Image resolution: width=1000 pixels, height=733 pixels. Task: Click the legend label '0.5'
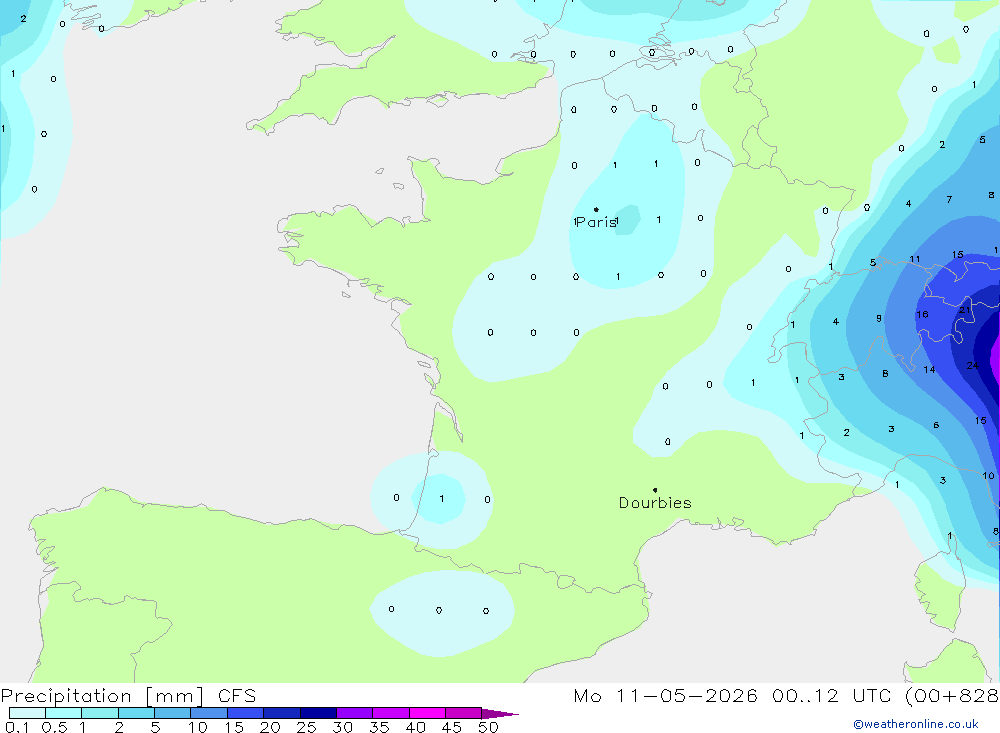tap(54, 727)
